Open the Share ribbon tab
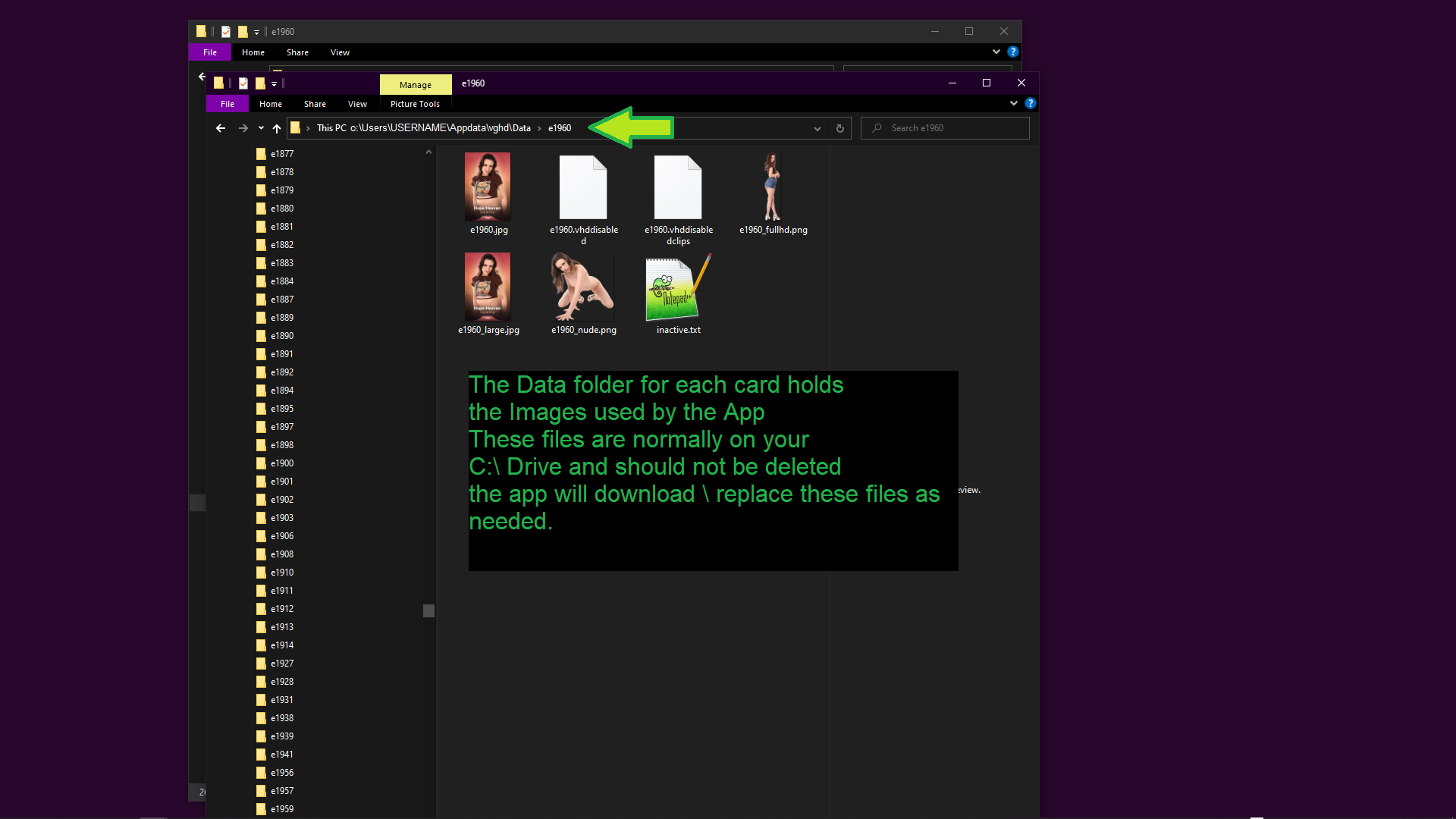Screen dimensions: 1456x819 click(x=315, y=104)
